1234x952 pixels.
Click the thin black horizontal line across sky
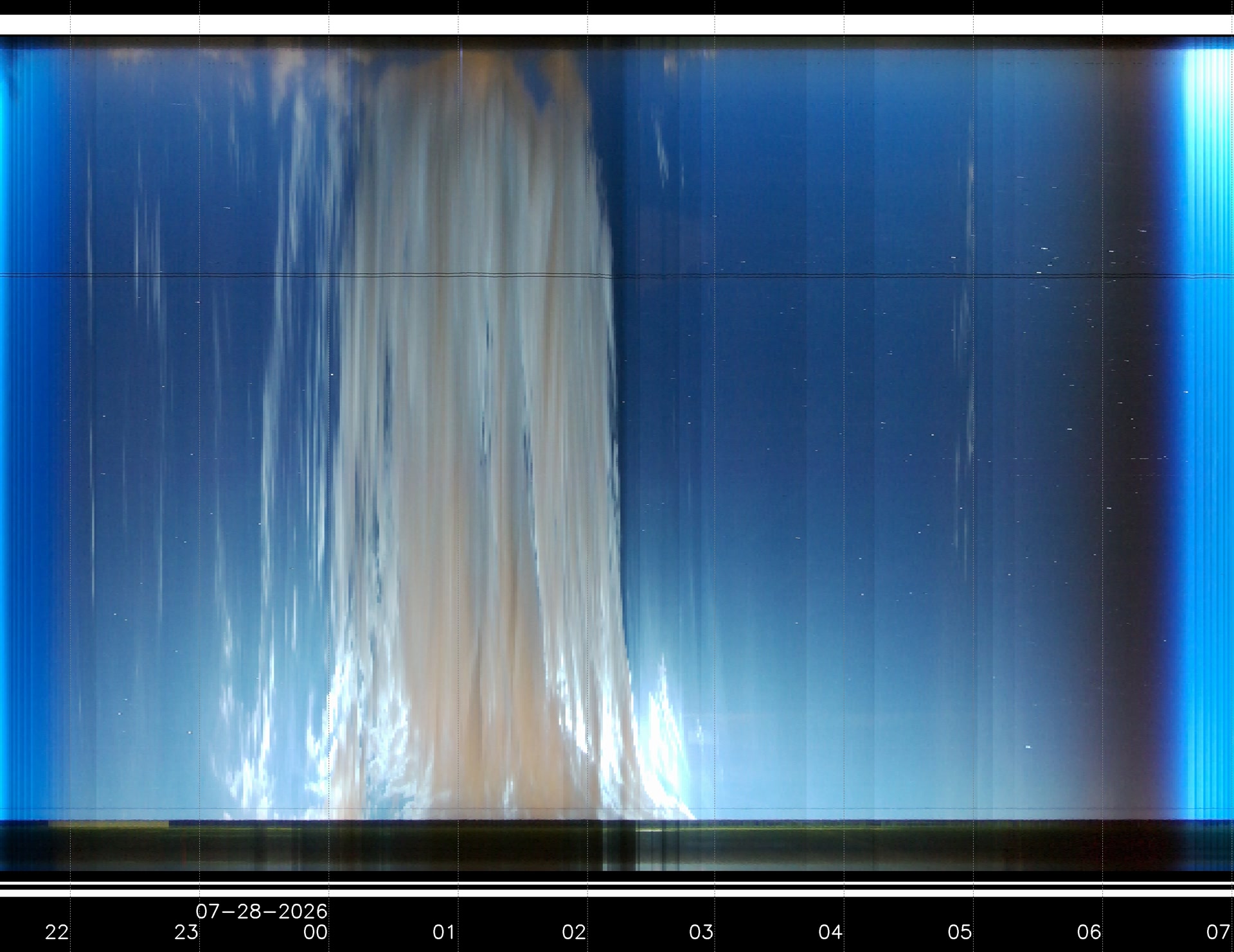[617, 276]
